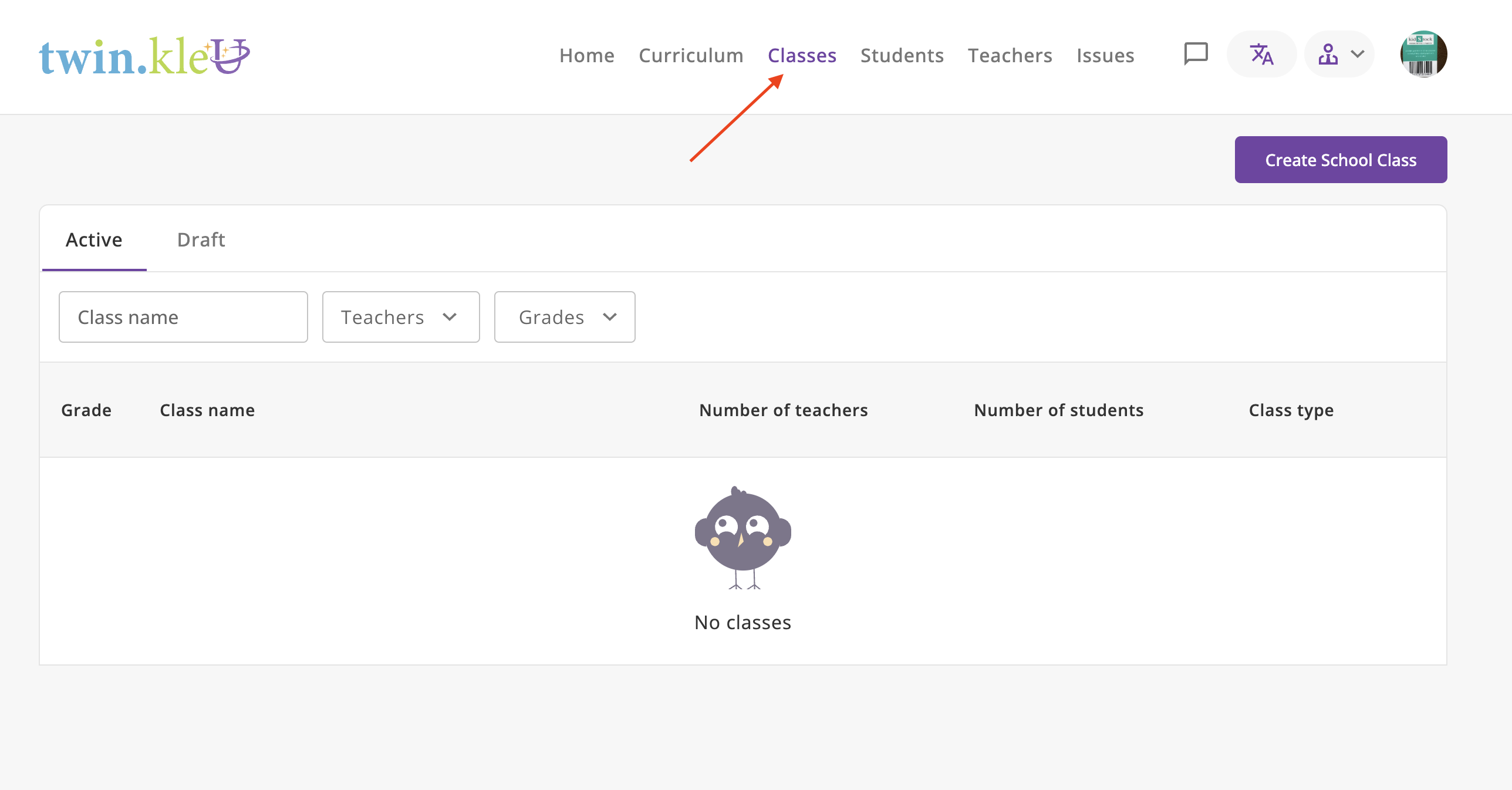
Task: Open the Teachers filter dropdown
Action: (401, 317)
